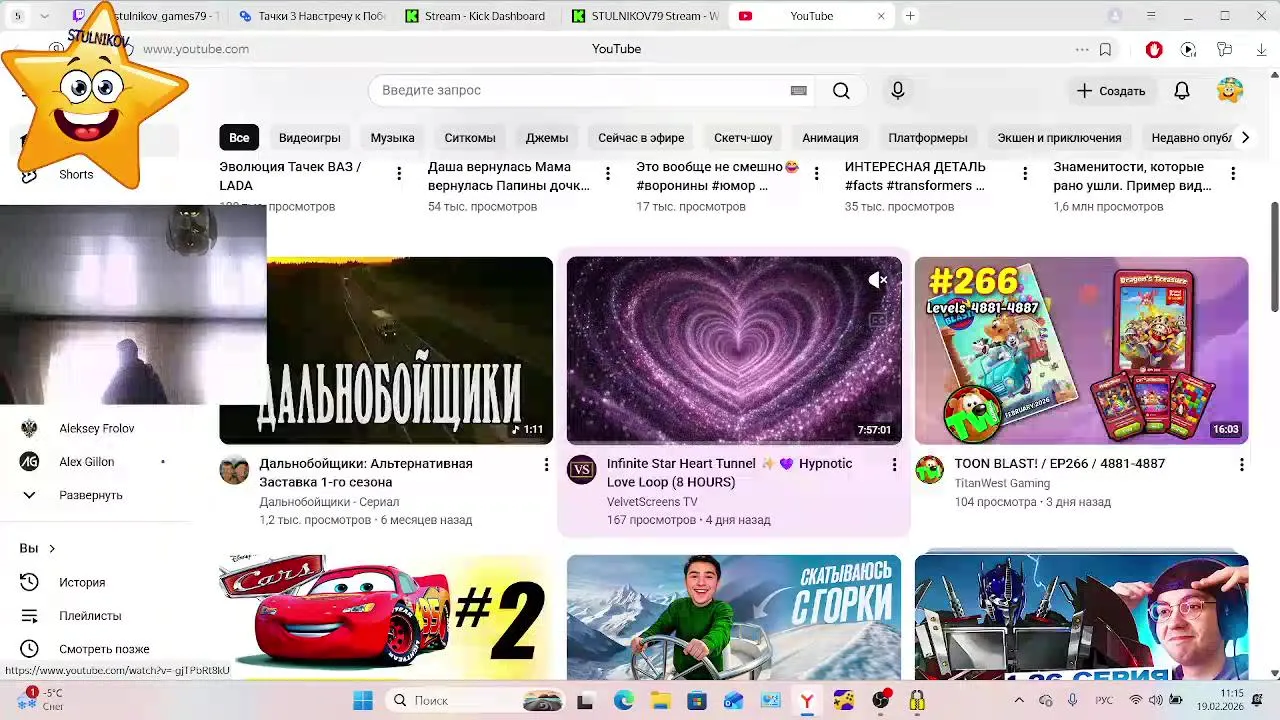Viewport: 1280px width, 720px height.
Task: Select the Платформеры filter chip
Action: click(928, 138)
